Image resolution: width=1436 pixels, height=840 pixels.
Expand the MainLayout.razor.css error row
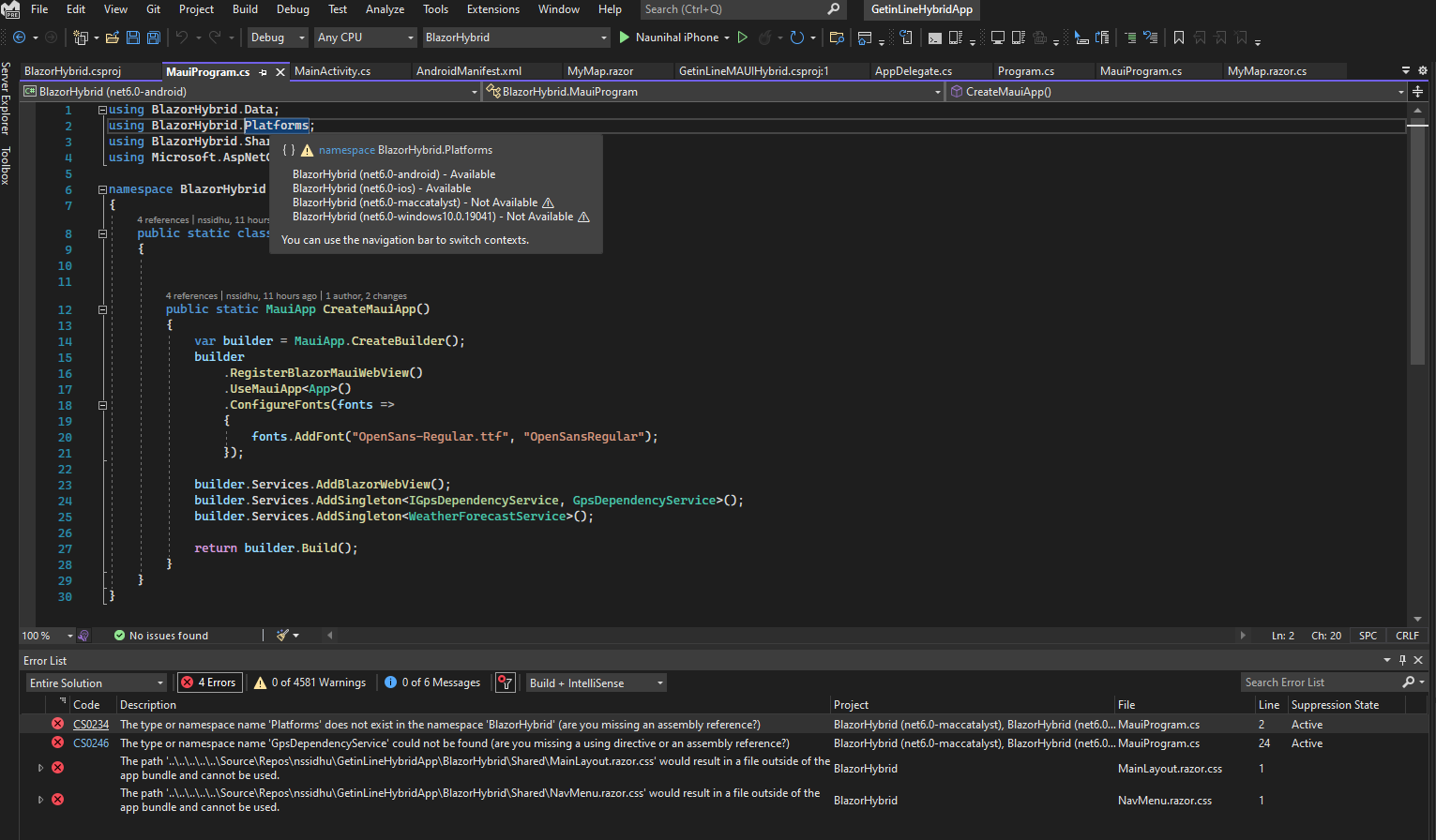40,768
